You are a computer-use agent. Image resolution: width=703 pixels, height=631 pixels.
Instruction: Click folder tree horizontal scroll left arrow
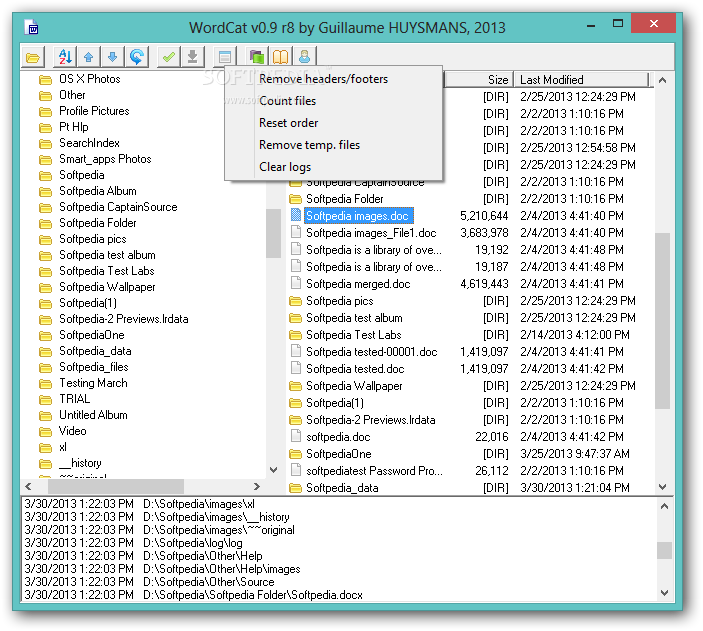(29, 486)
